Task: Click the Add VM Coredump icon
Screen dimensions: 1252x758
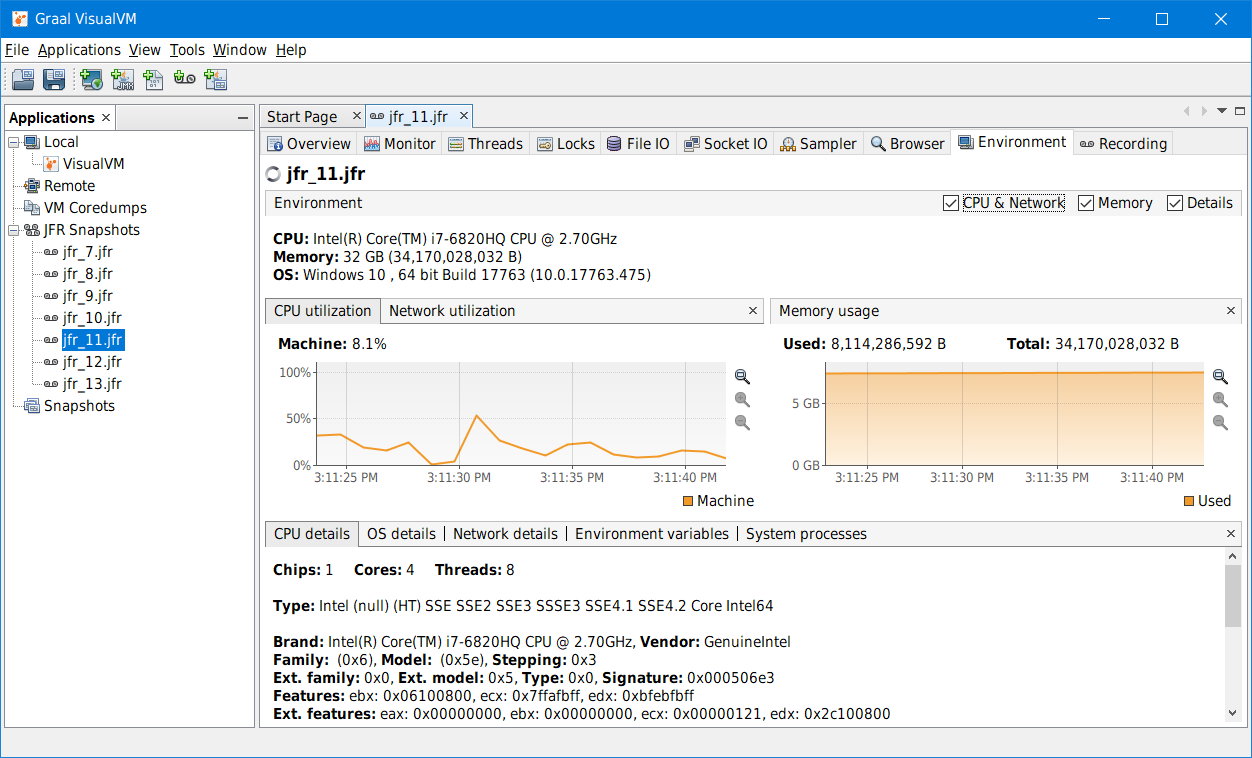Action: [x=153, y=80]
